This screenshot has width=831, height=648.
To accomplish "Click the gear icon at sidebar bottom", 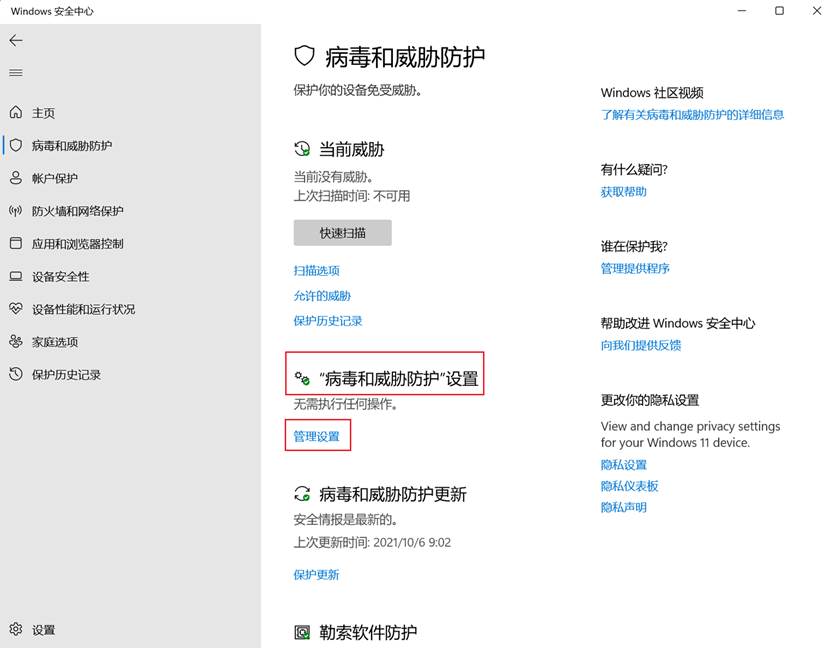I will point(16,629).
